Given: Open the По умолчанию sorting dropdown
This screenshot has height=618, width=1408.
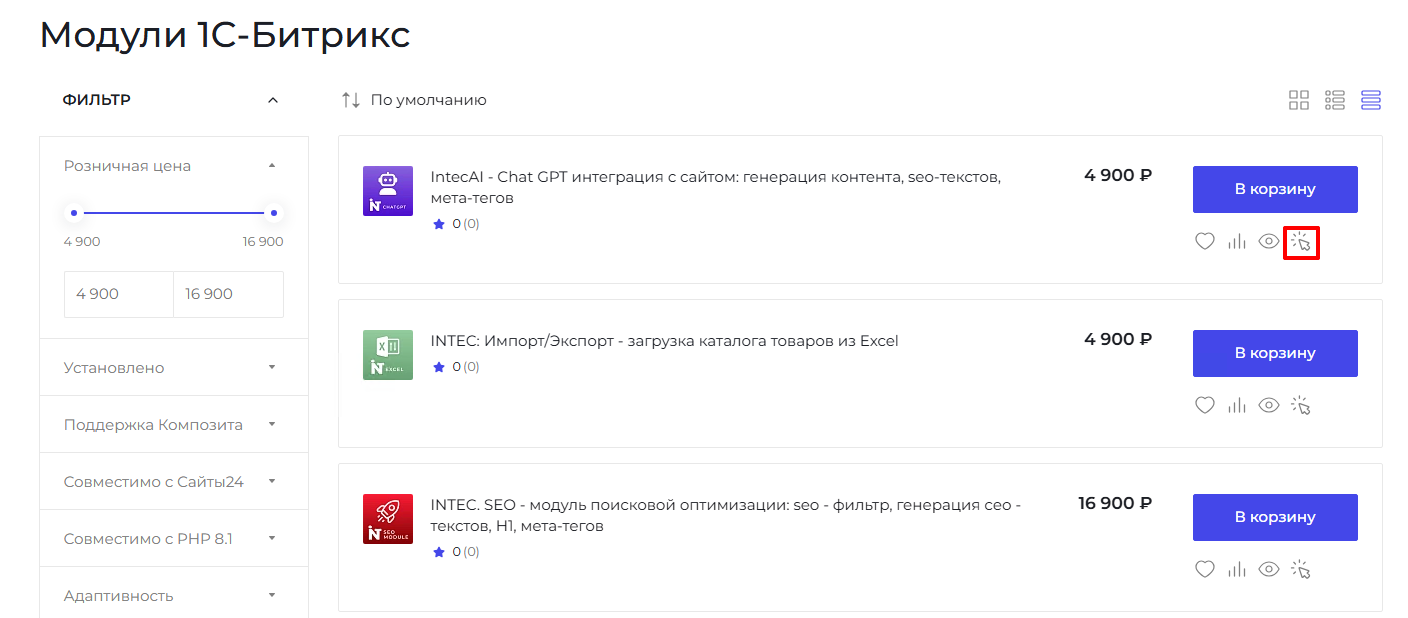Looking at the screenshot, I should tap(414, 100).
